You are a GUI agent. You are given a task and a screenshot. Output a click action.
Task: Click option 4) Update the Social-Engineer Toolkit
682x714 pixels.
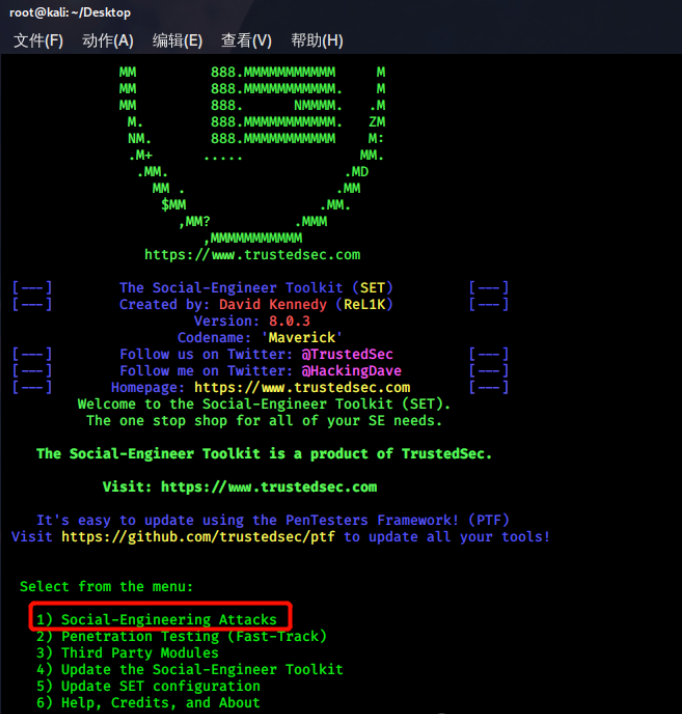coord(190,669)
